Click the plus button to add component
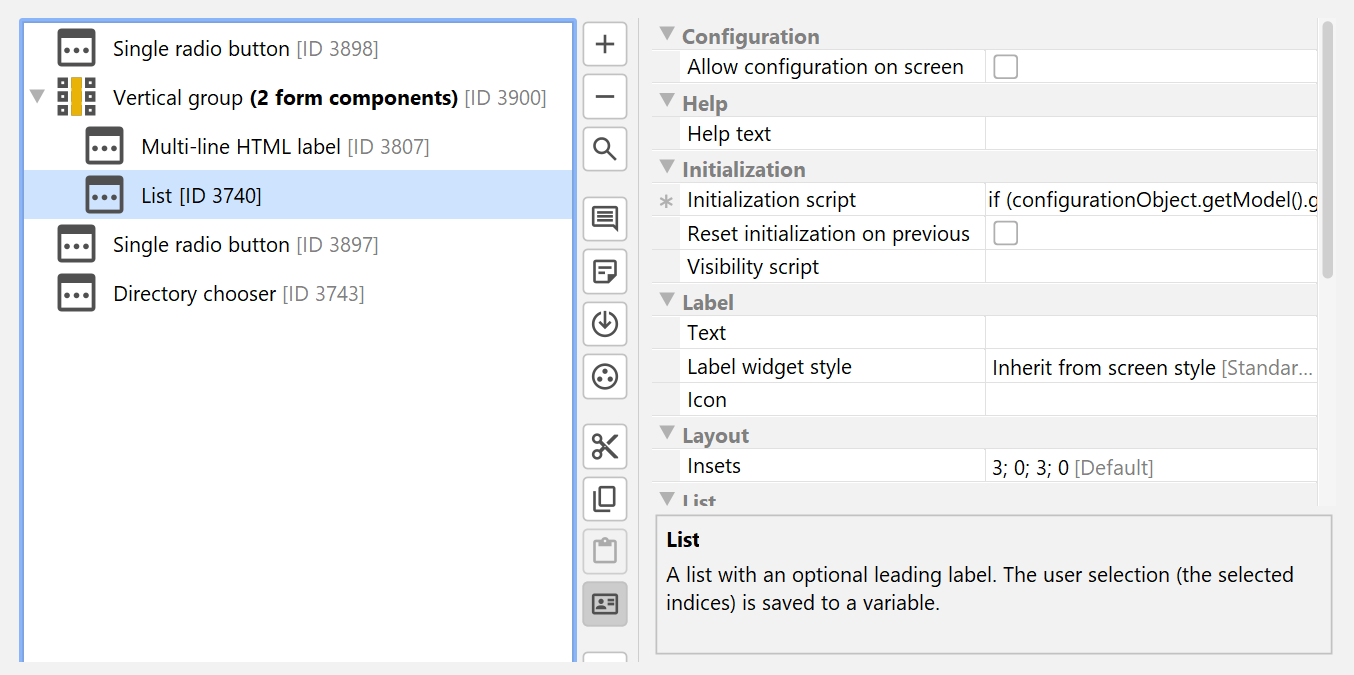 pyautogui.click(x=605, y=45)
